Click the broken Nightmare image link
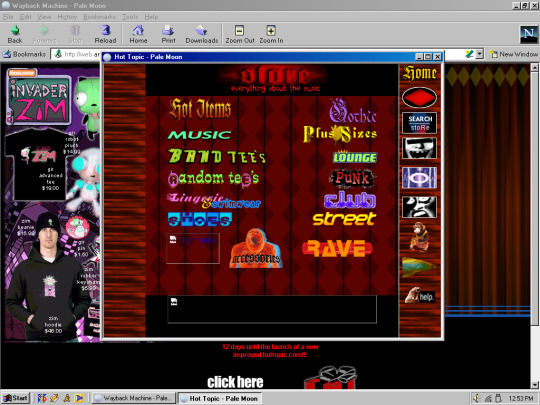 (x=193, y=248)
